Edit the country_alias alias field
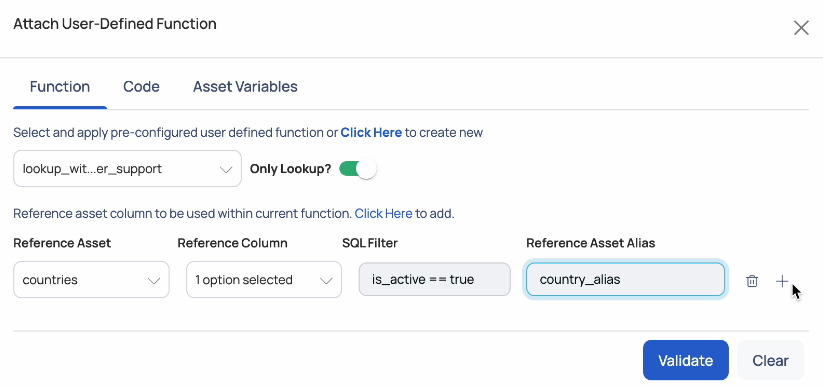The width and height of the screenshot is (823, 387). coord(625,279)
